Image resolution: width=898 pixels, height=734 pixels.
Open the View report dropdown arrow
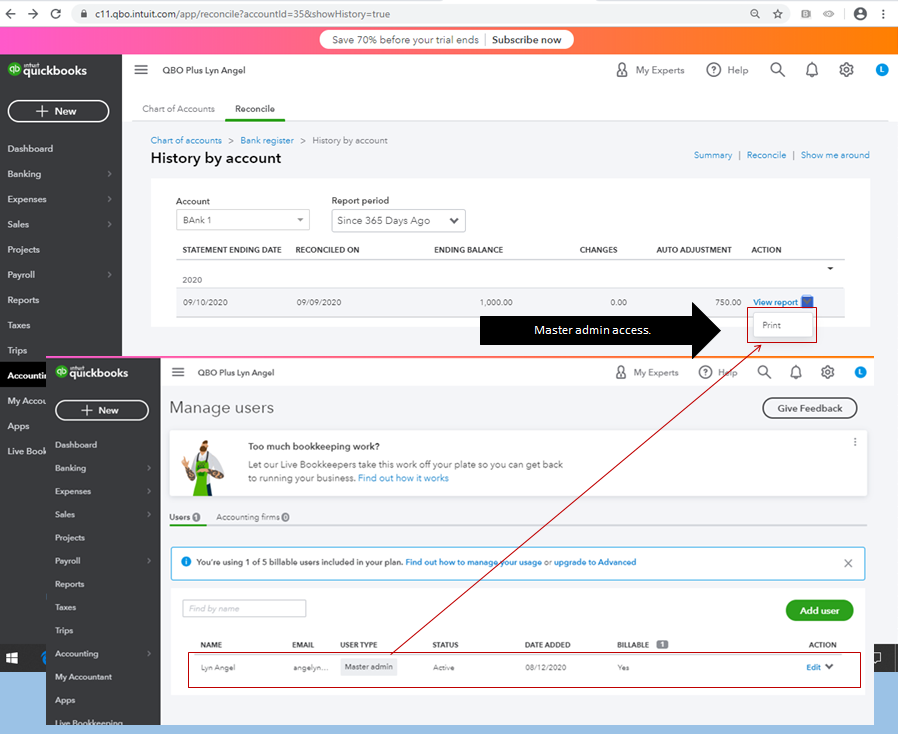[807, 301]
